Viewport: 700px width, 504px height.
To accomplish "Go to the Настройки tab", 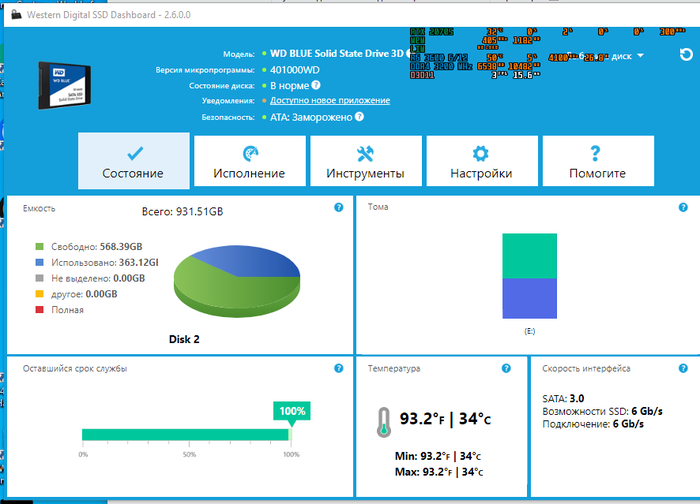I will 481,161.
